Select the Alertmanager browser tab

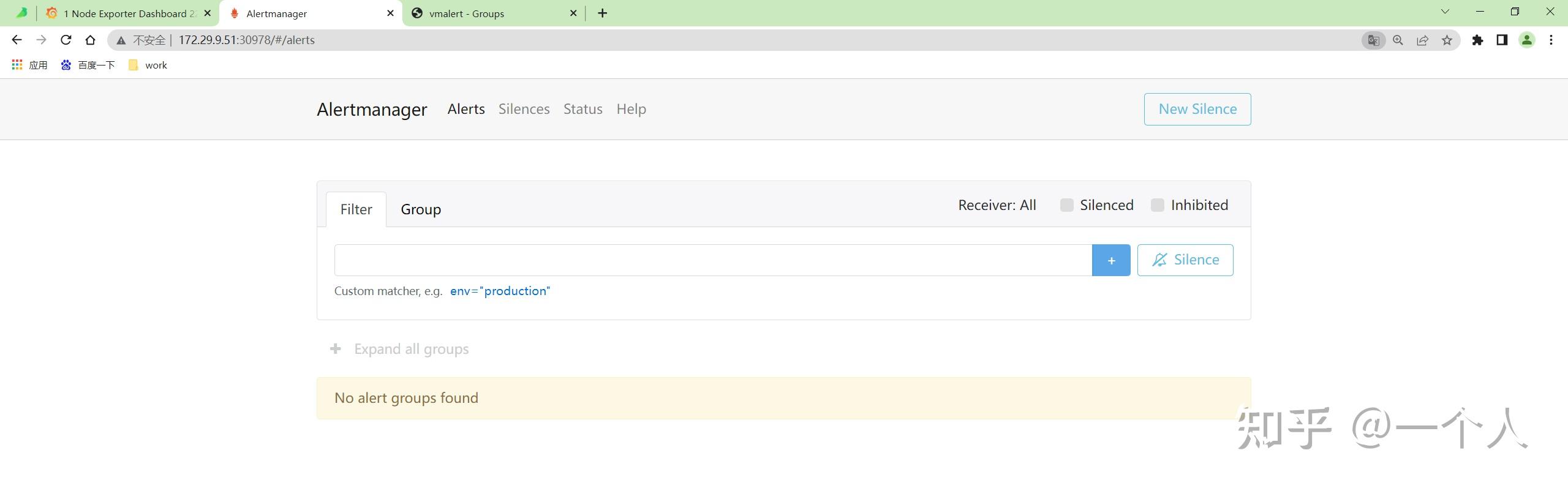(x=311, y=13)
